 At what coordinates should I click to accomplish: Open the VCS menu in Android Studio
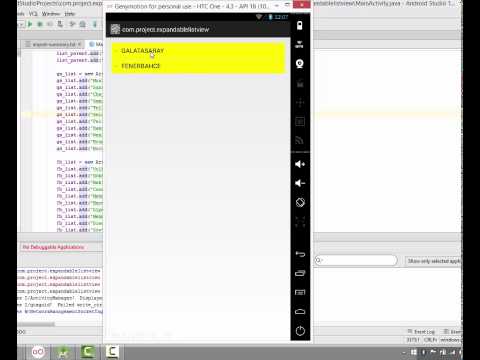33,14
